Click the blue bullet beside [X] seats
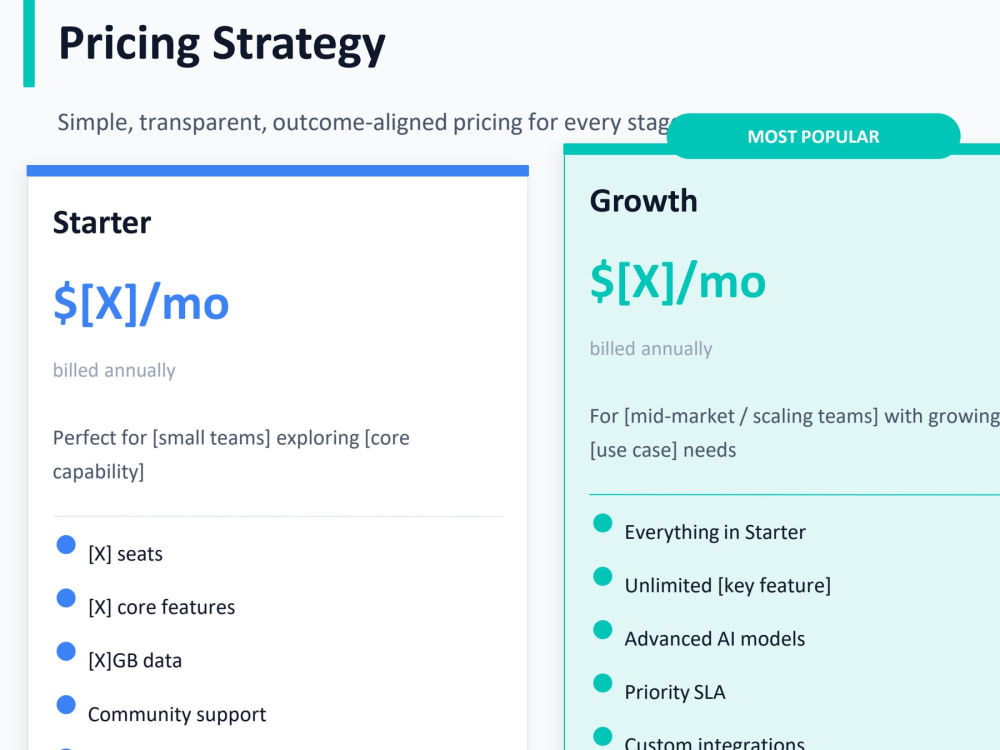This screenshot has width=1000, height=750. click(x=66, y=545)
